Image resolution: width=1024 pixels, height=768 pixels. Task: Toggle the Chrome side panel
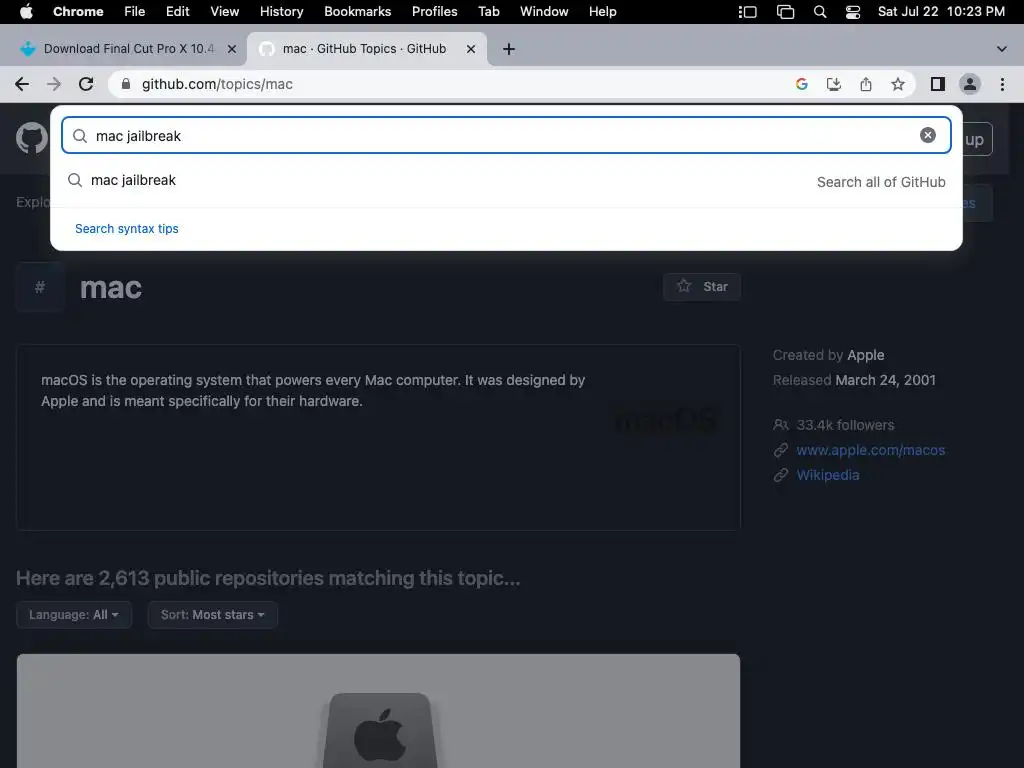pos(938,84)
